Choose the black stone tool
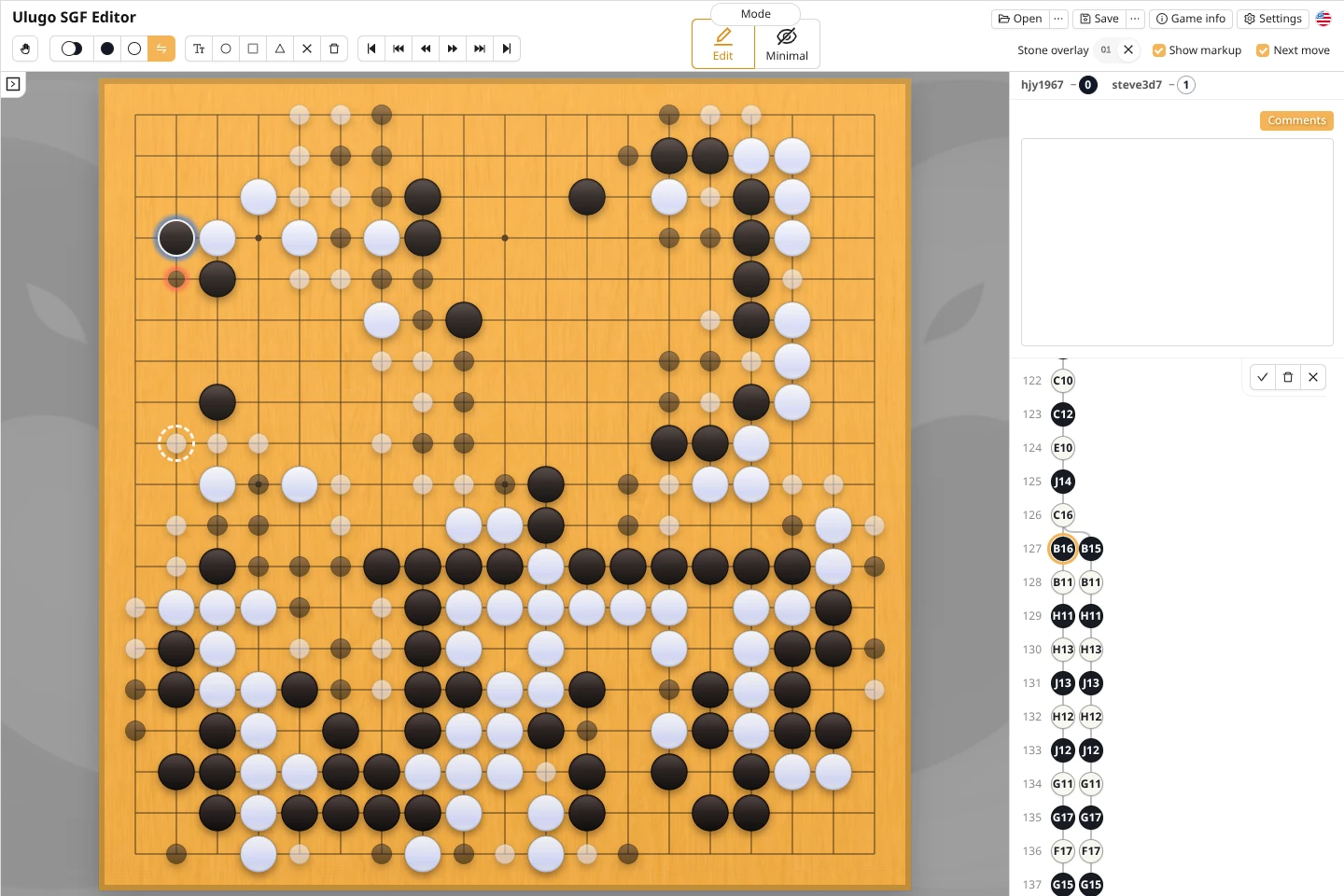The image size is (1344, 896). (107, 49)
